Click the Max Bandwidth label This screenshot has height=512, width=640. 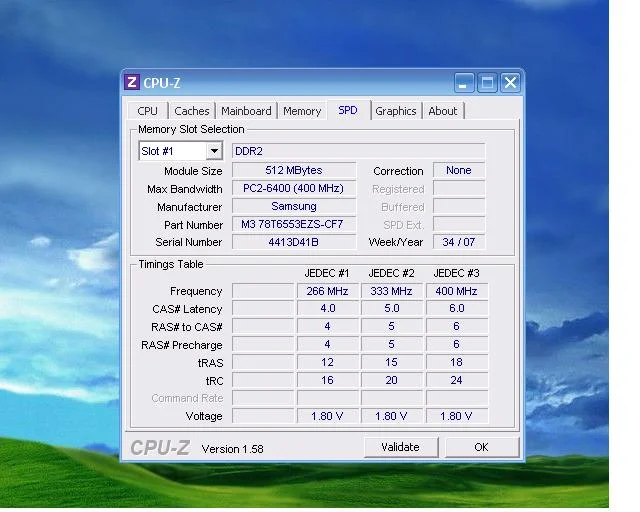pos(185,189)
